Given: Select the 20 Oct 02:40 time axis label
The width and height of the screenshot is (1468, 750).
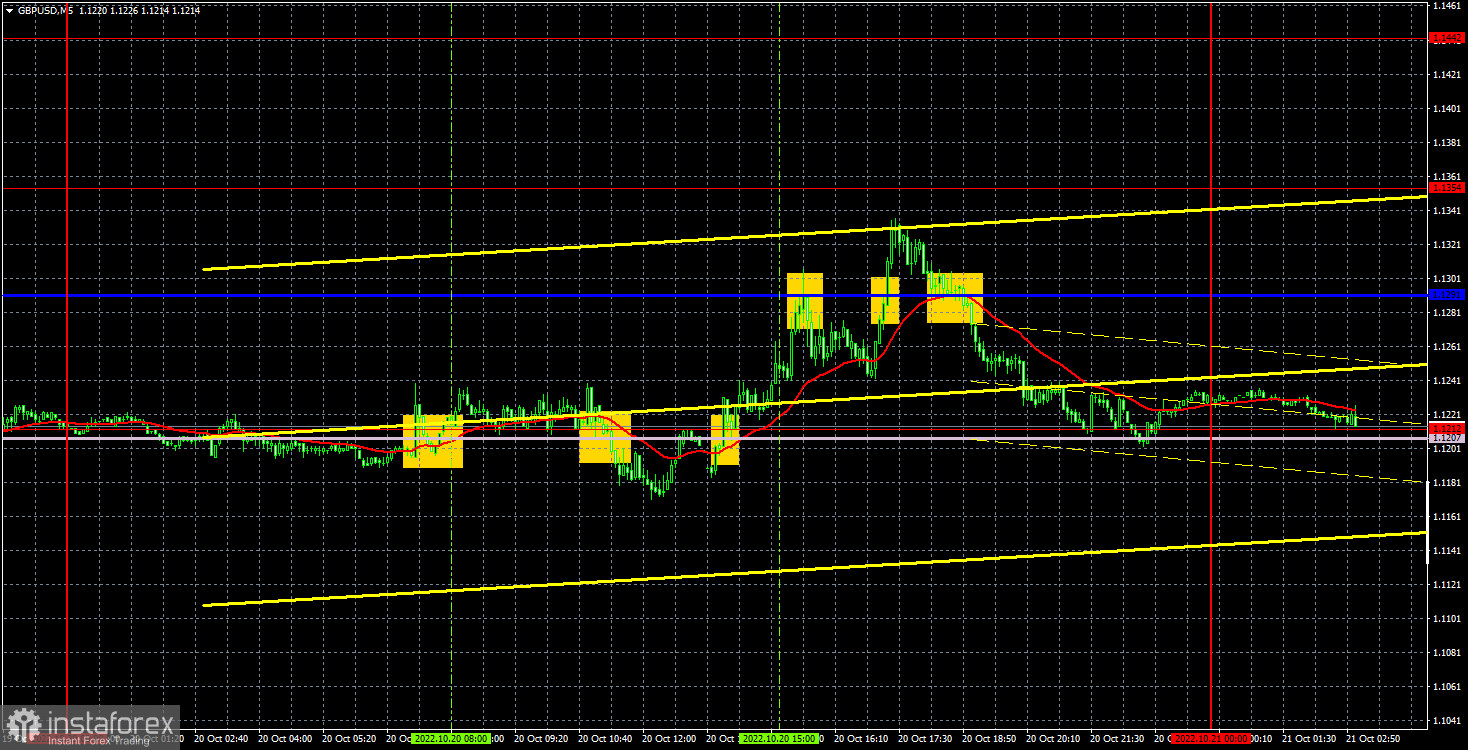Looking at the screenshot, I should click(221, 738).
